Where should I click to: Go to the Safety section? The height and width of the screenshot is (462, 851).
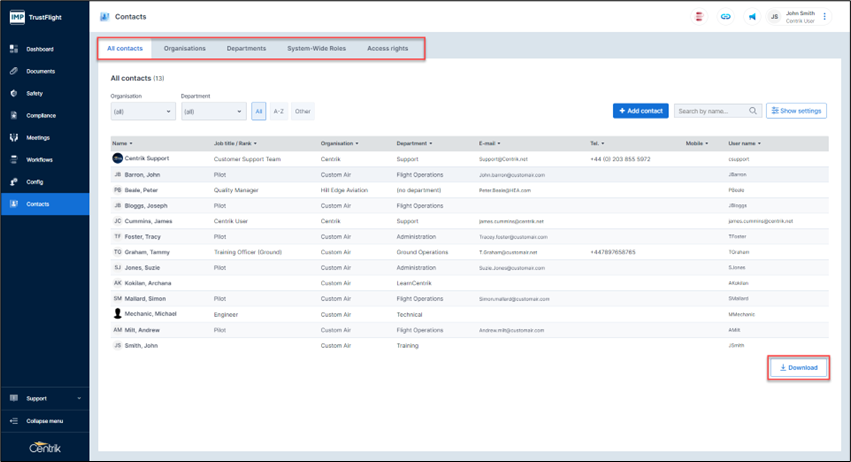tap(34, 93)
